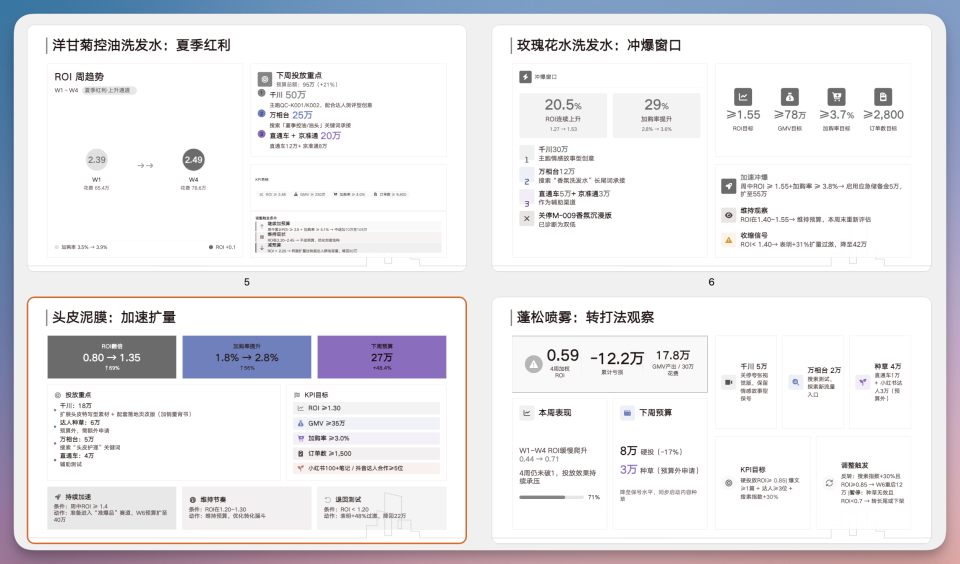Click the chart icon next to 本周表现
The image size is (960, 564).
click(527, 413)
